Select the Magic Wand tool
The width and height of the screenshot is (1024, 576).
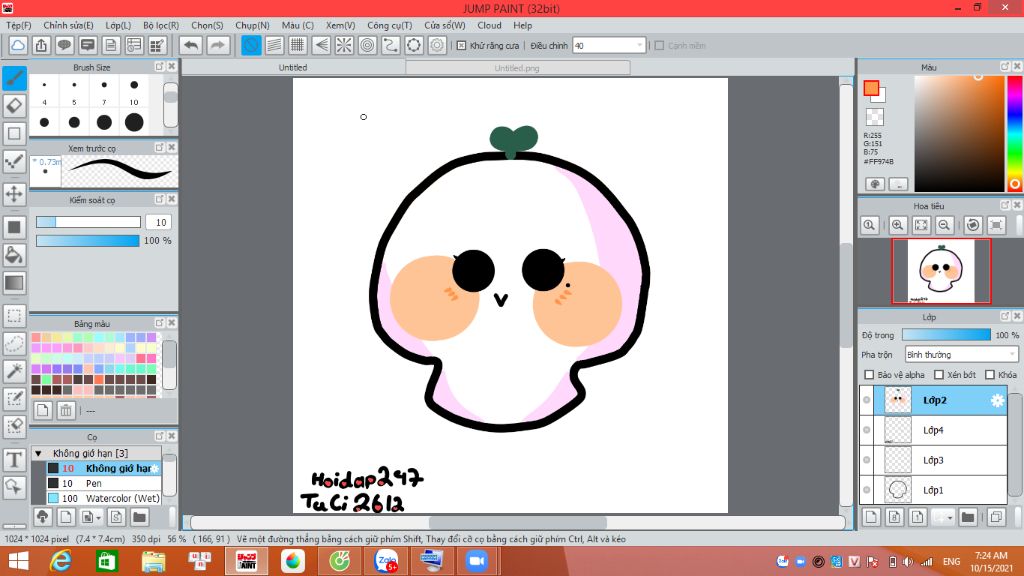pyautogui.click(x=14, y=371)
